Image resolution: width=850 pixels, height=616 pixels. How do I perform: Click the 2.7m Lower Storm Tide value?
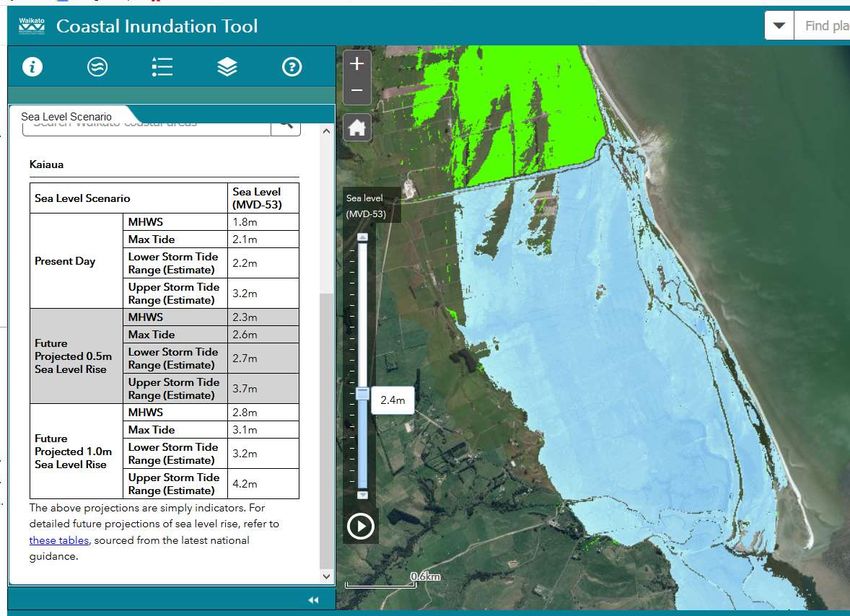[x=244, y=358]
